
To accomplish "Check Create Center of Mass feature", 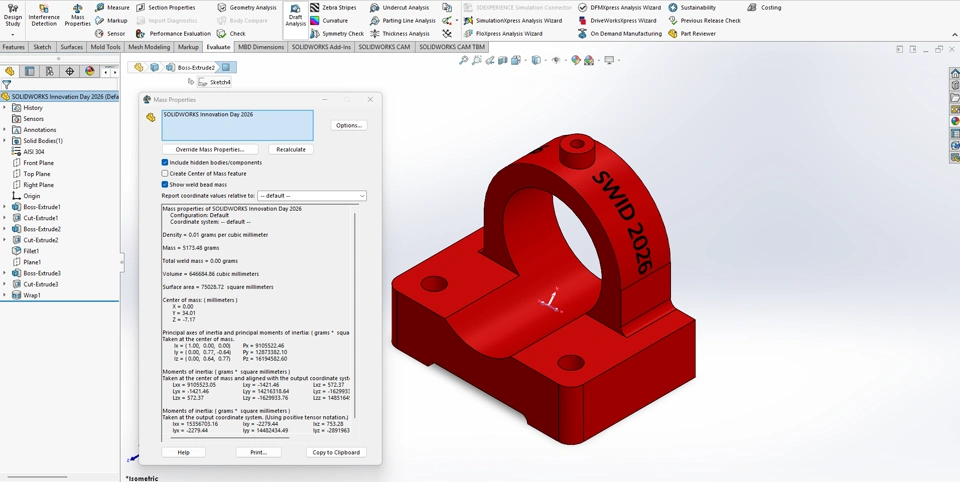I will click(x=165, y=173).
